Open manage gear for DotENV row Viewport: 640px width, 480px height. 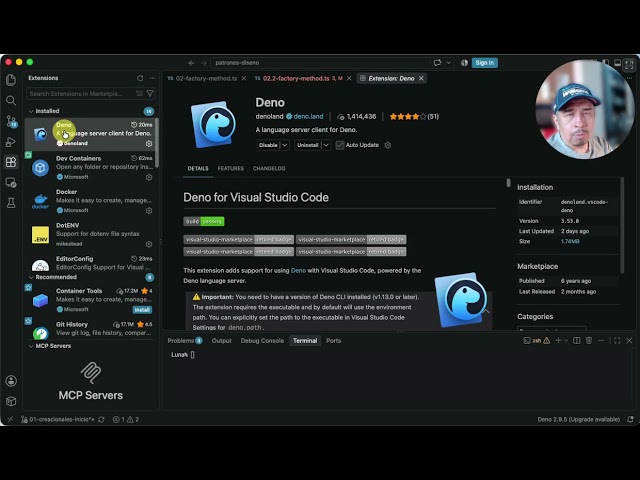pos(149,244)
